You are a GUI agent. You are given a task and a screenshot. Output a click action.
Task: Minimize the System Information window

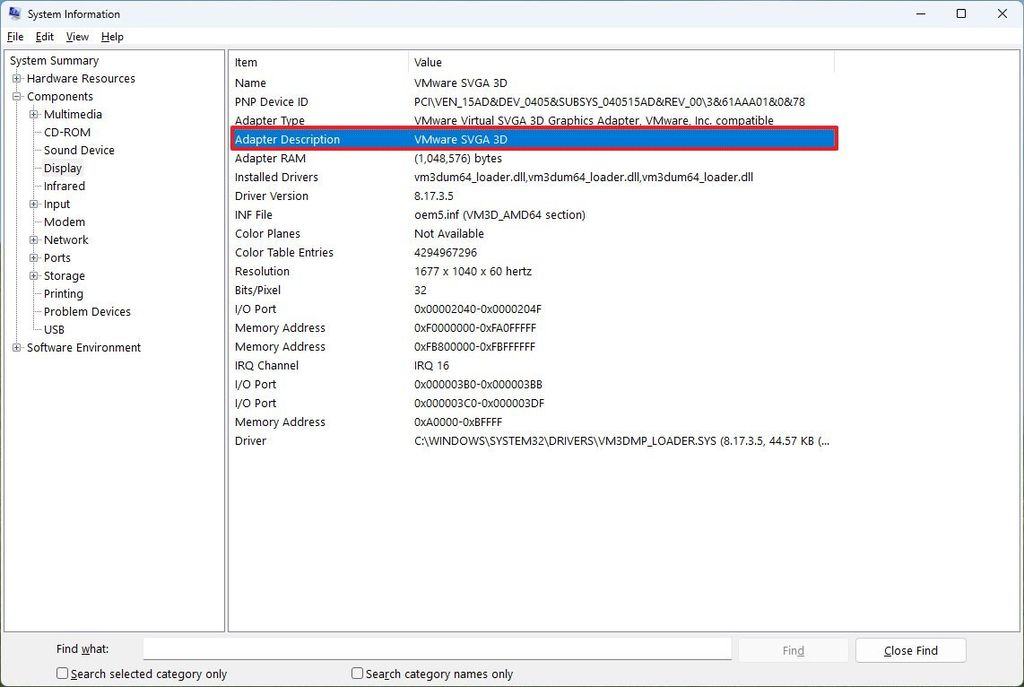921,14
